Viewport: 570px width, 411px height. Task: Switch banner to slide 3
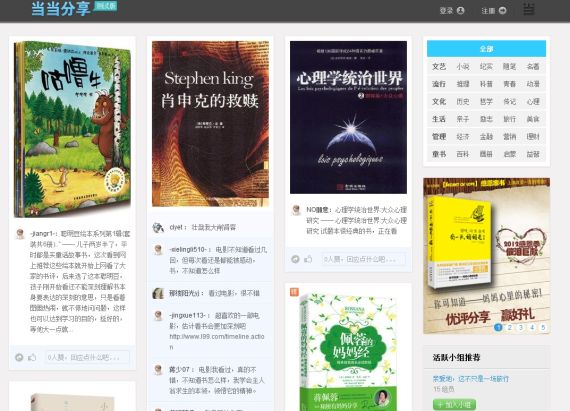(521, 327)
